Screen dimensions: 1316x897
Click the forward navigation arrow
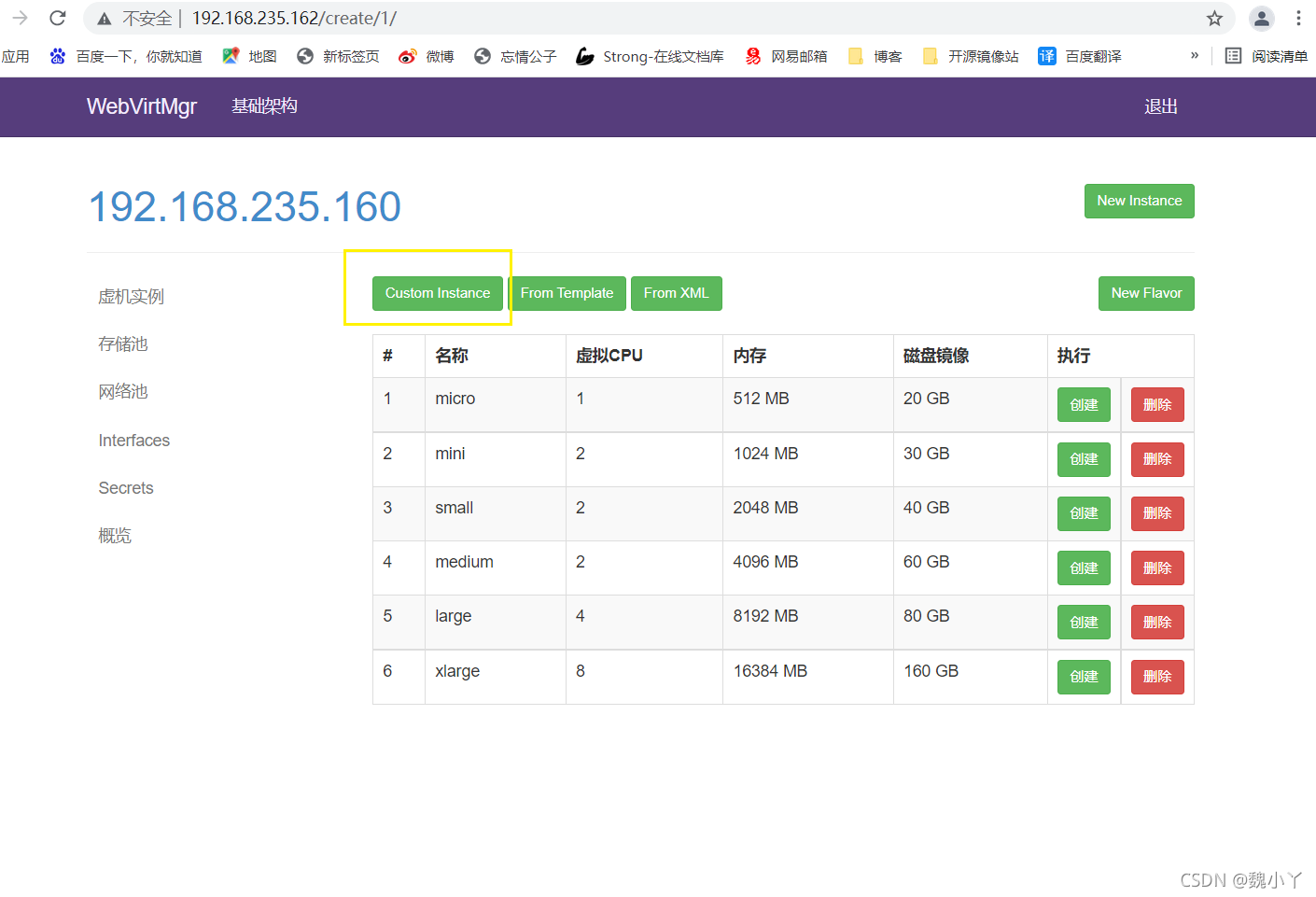pos(20,18)
